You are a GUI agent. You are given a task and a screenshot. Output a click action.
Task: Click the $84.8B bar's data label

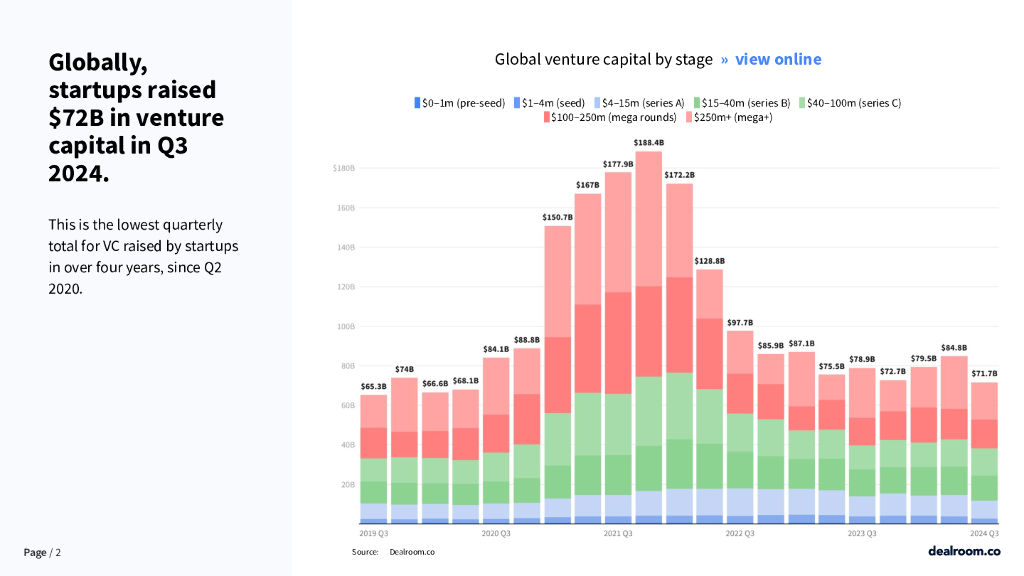point(954,347)
